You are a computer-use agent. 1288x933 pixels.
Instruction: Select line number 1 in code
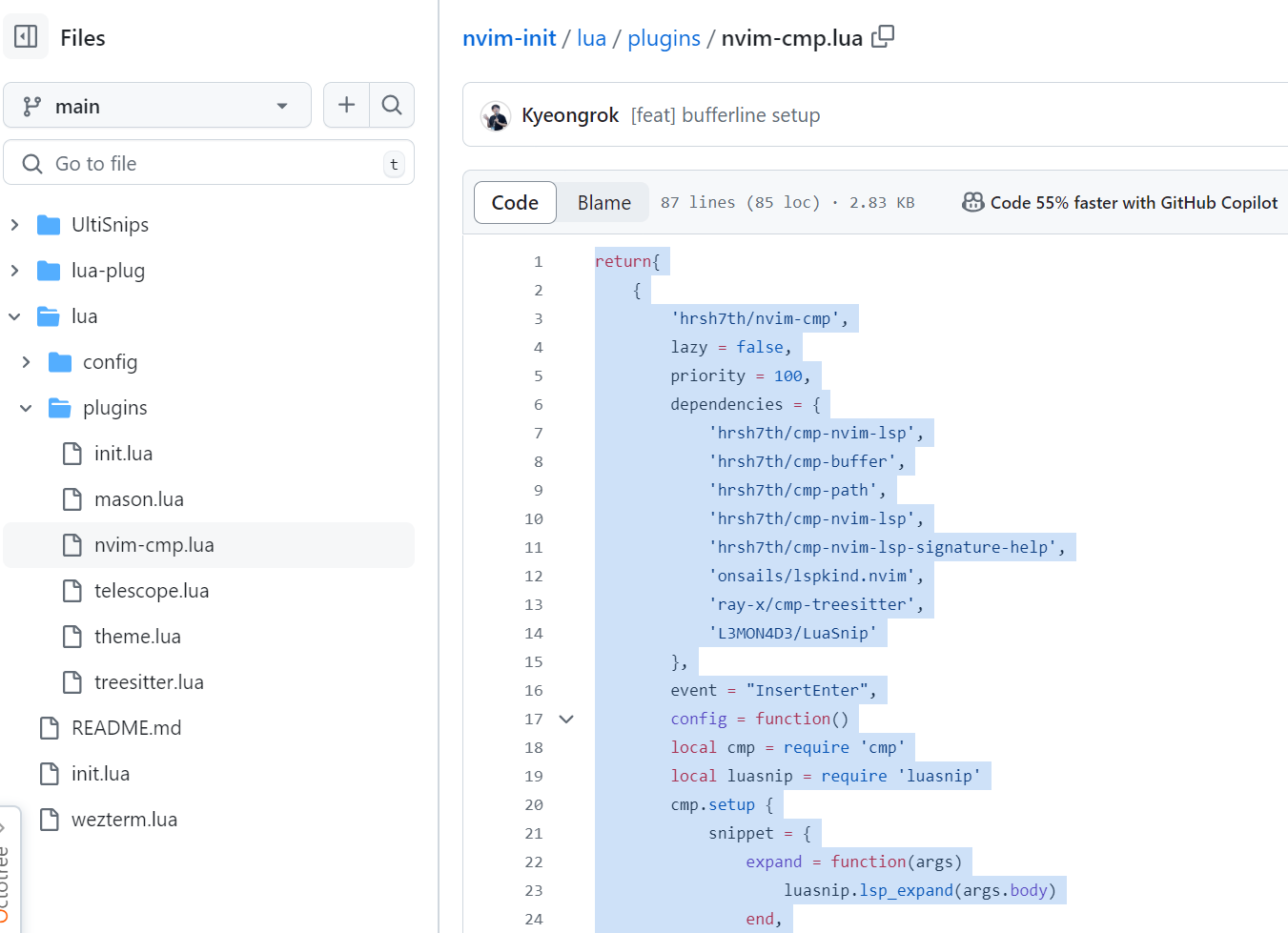[x=538, y=261]
